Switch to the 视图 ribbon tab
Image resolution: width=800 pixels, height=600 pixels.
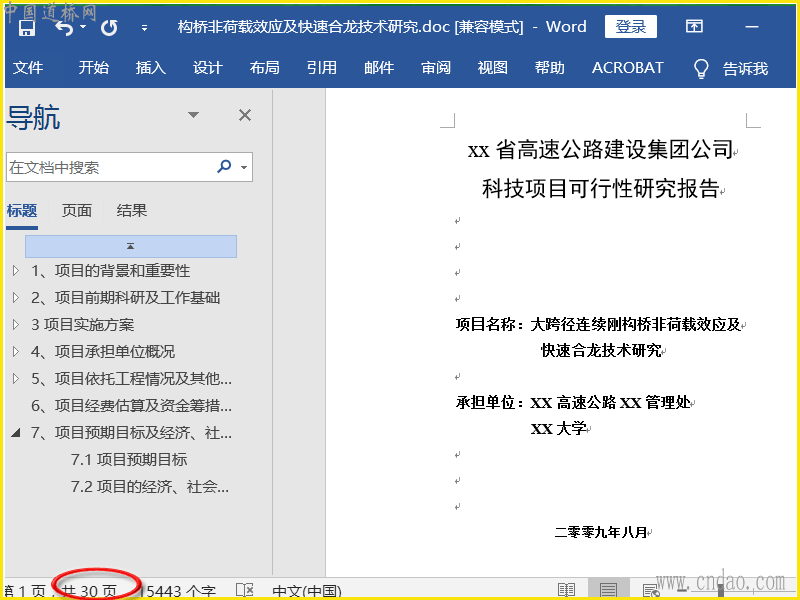pyautogui.click(x=493, y=68)
